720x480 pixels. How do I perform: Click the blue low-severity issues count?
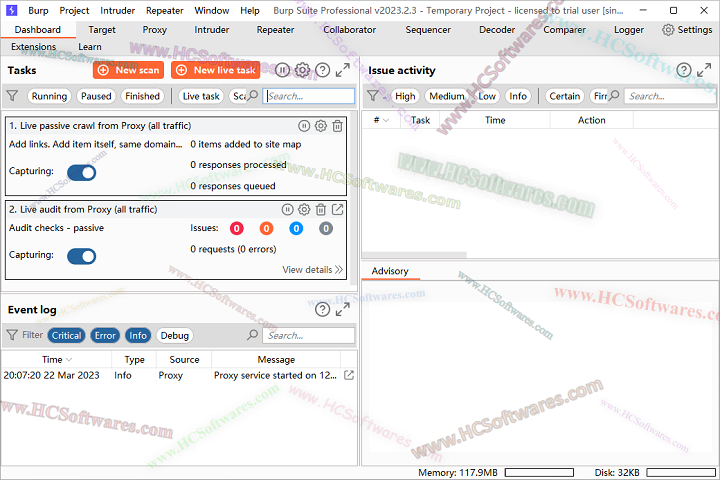296,228
